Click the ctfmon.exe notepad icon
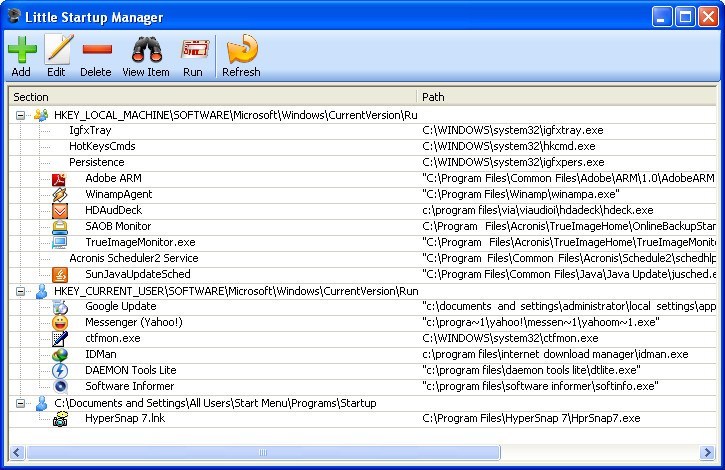 pos(60,339)
